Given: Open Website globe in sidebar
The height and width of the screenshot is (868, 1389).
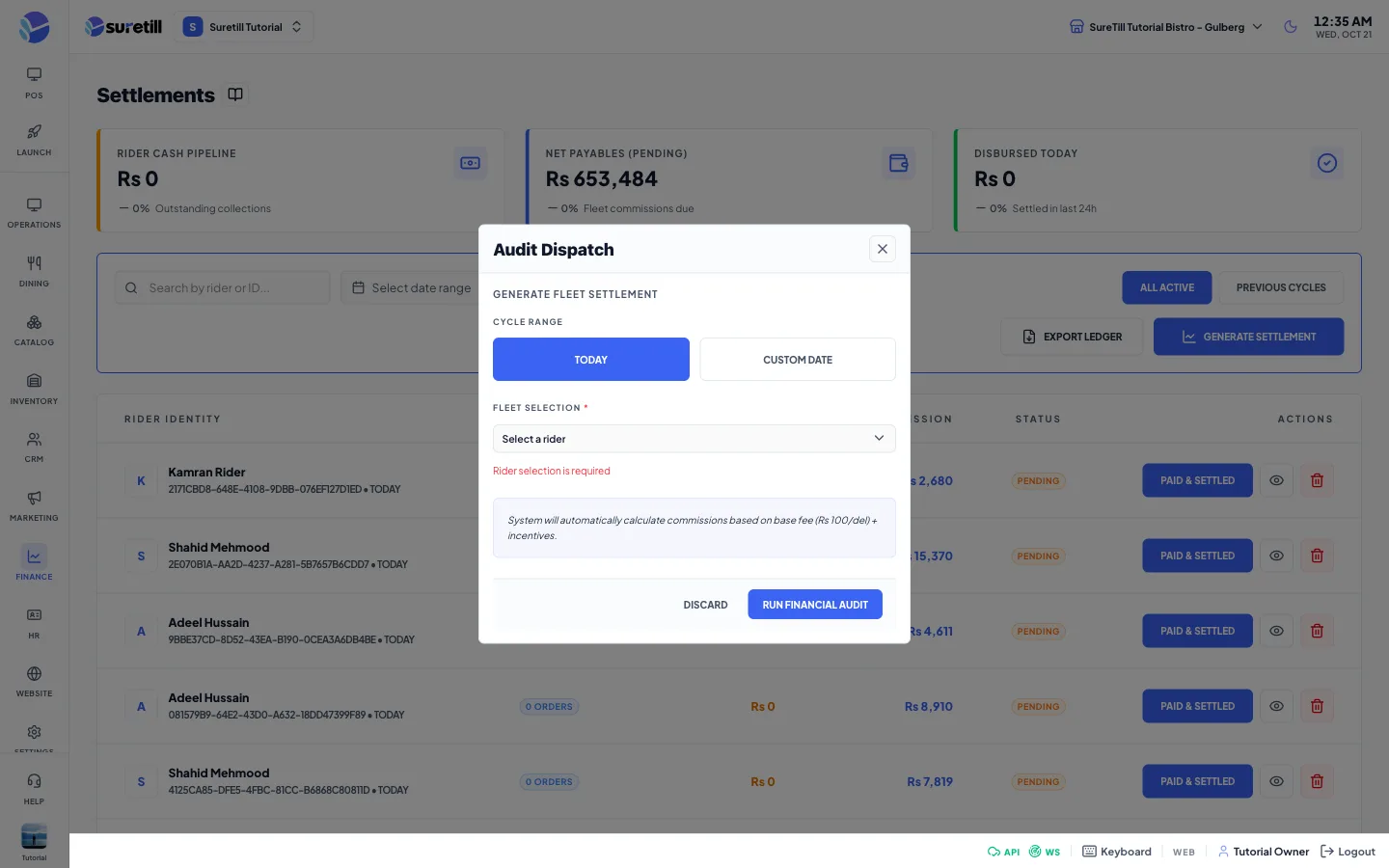Looking at the screenshot, I should click(34, 682).
